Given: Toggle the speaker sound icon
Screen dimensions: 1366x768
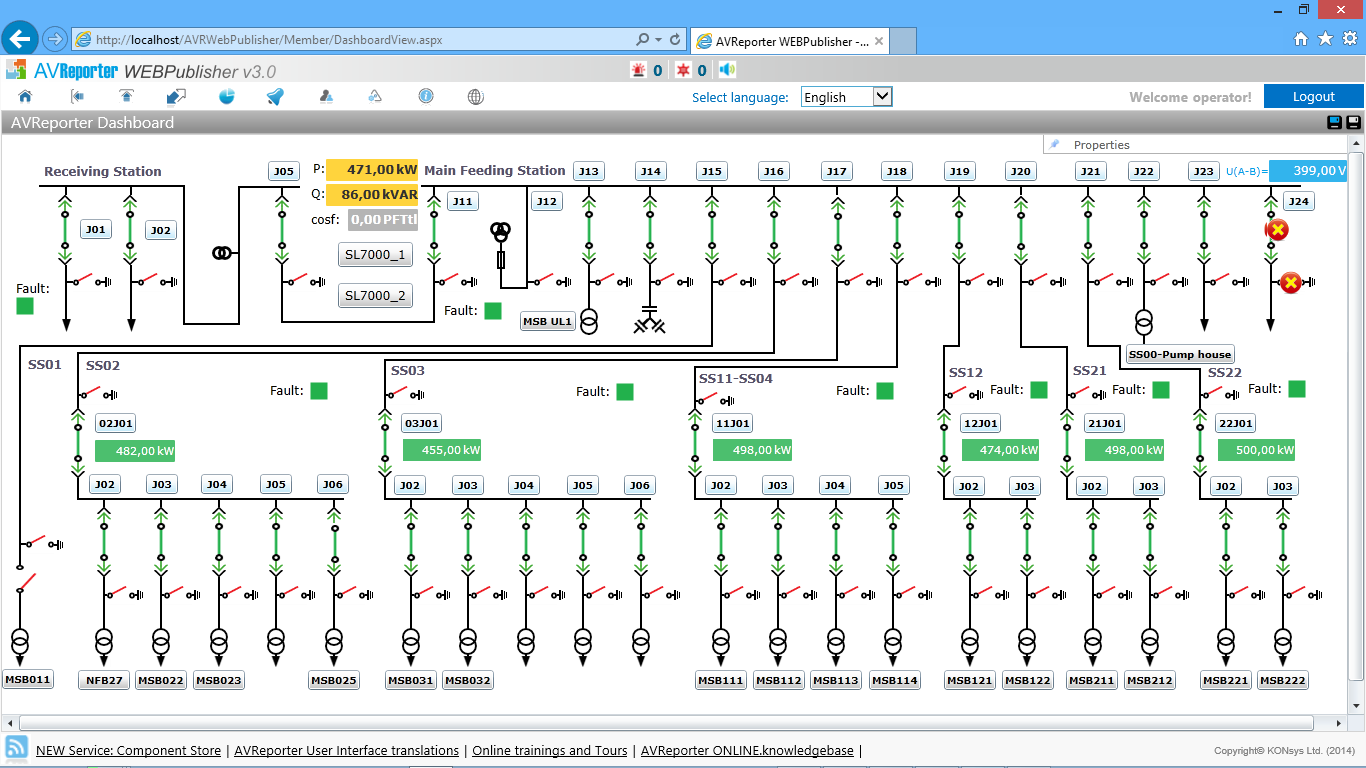Looking at the screenshot, I should pyautogui.click(x=727, y=70).
